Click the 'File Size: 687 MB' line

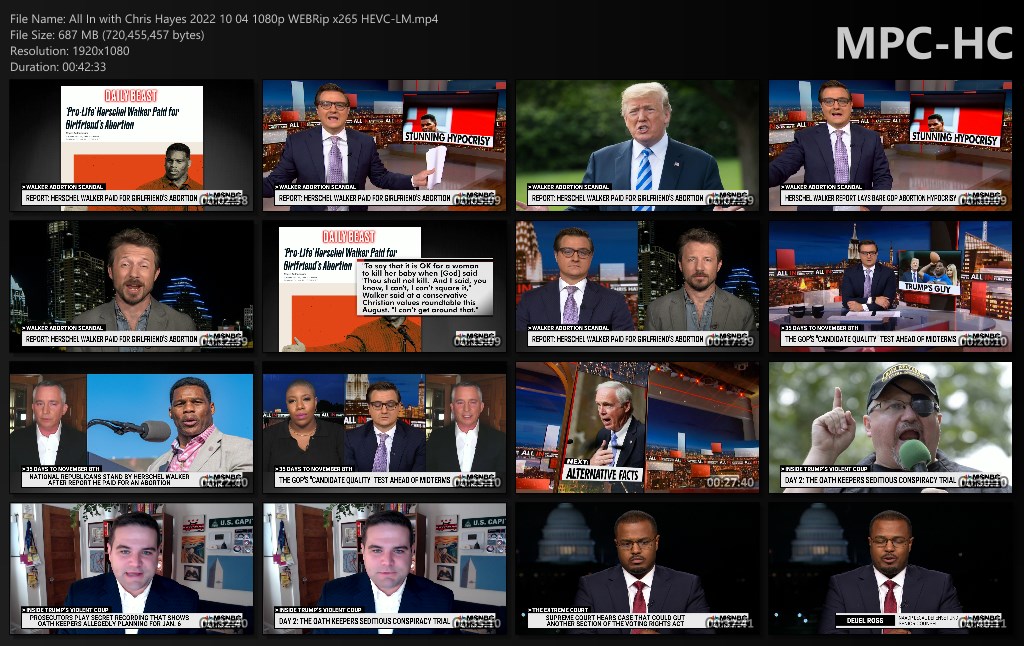click(107, 35)
